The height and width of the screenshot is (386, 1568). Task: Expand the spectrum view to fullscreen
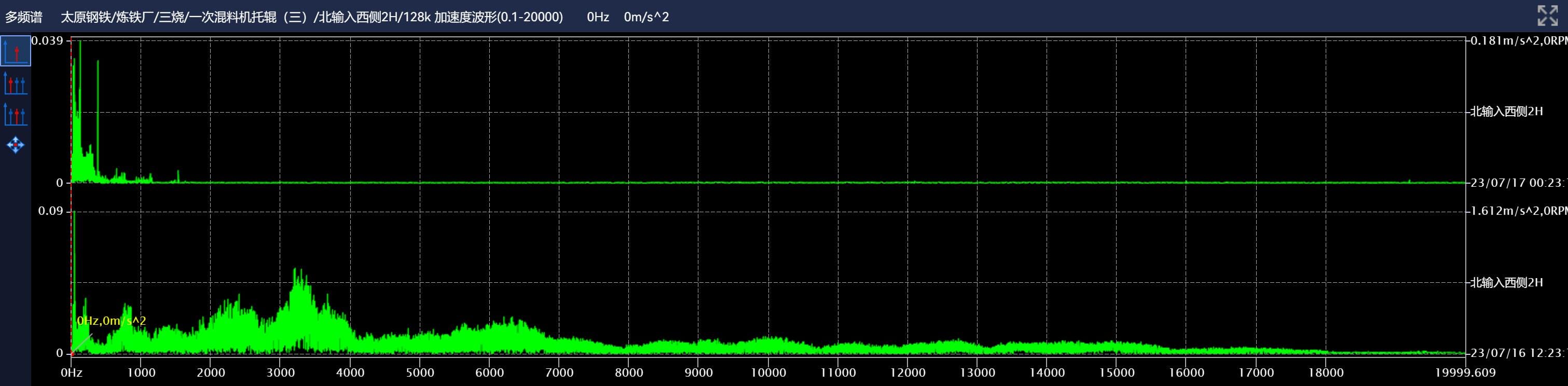[x=1547, y=16]
